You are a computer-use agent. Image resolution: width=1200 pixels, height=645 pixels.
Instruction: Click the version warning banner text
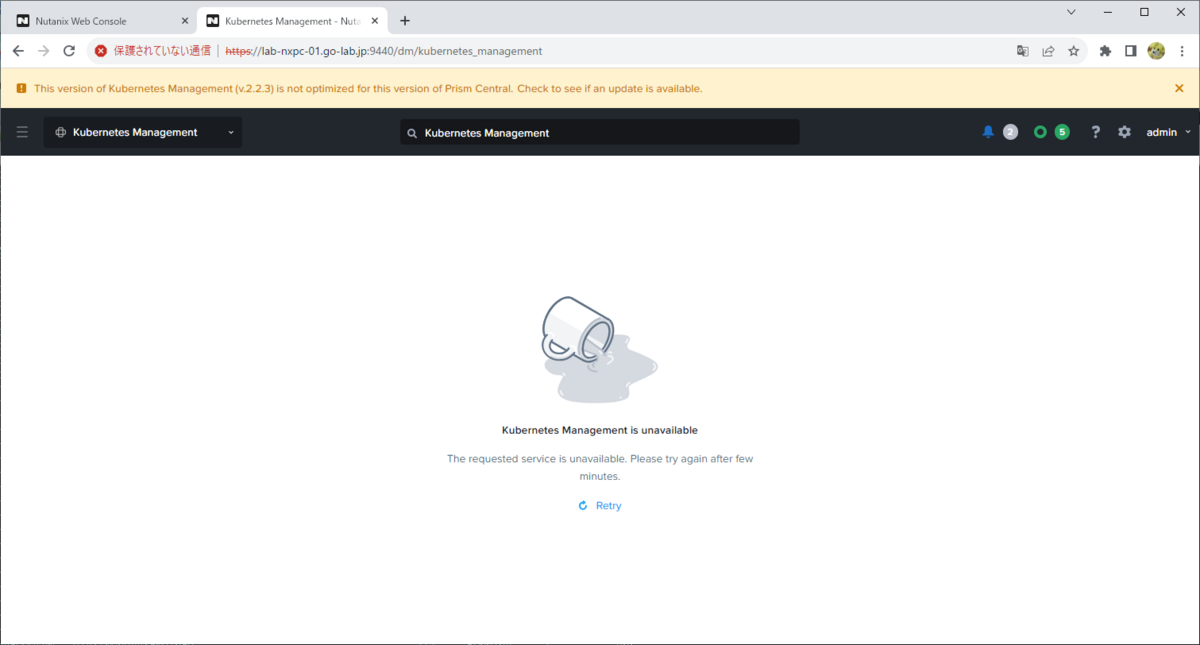368,88
